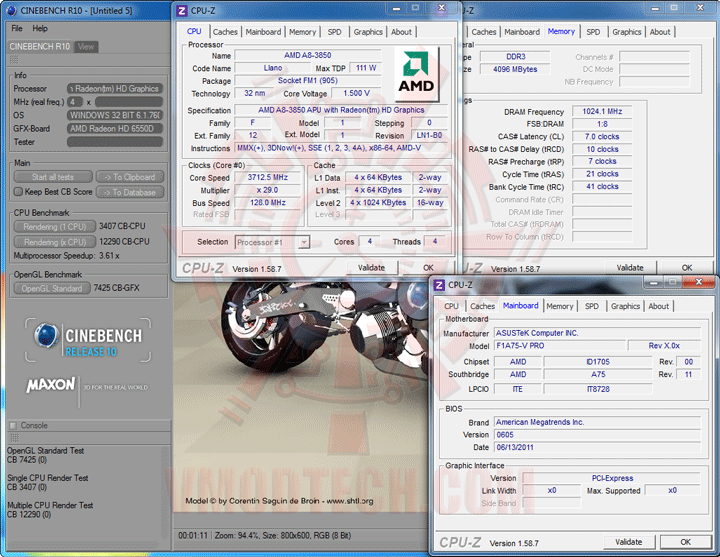Click the render status bar text 00:01:11

(x=193, y=535)
